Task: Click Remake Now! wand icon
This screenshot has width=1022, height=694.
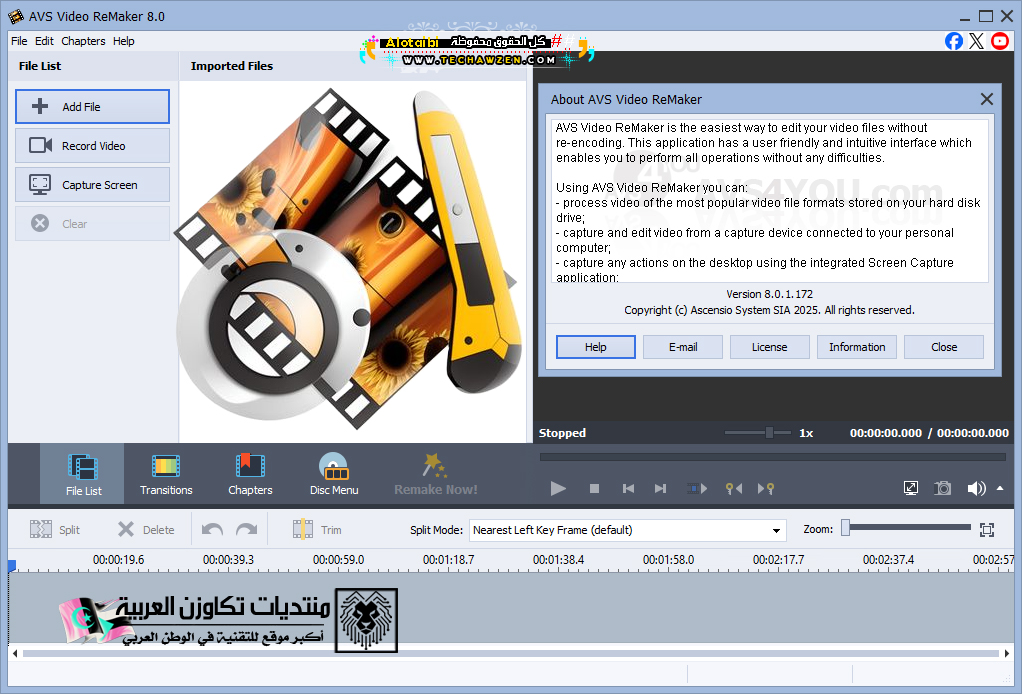Action: 435,466
